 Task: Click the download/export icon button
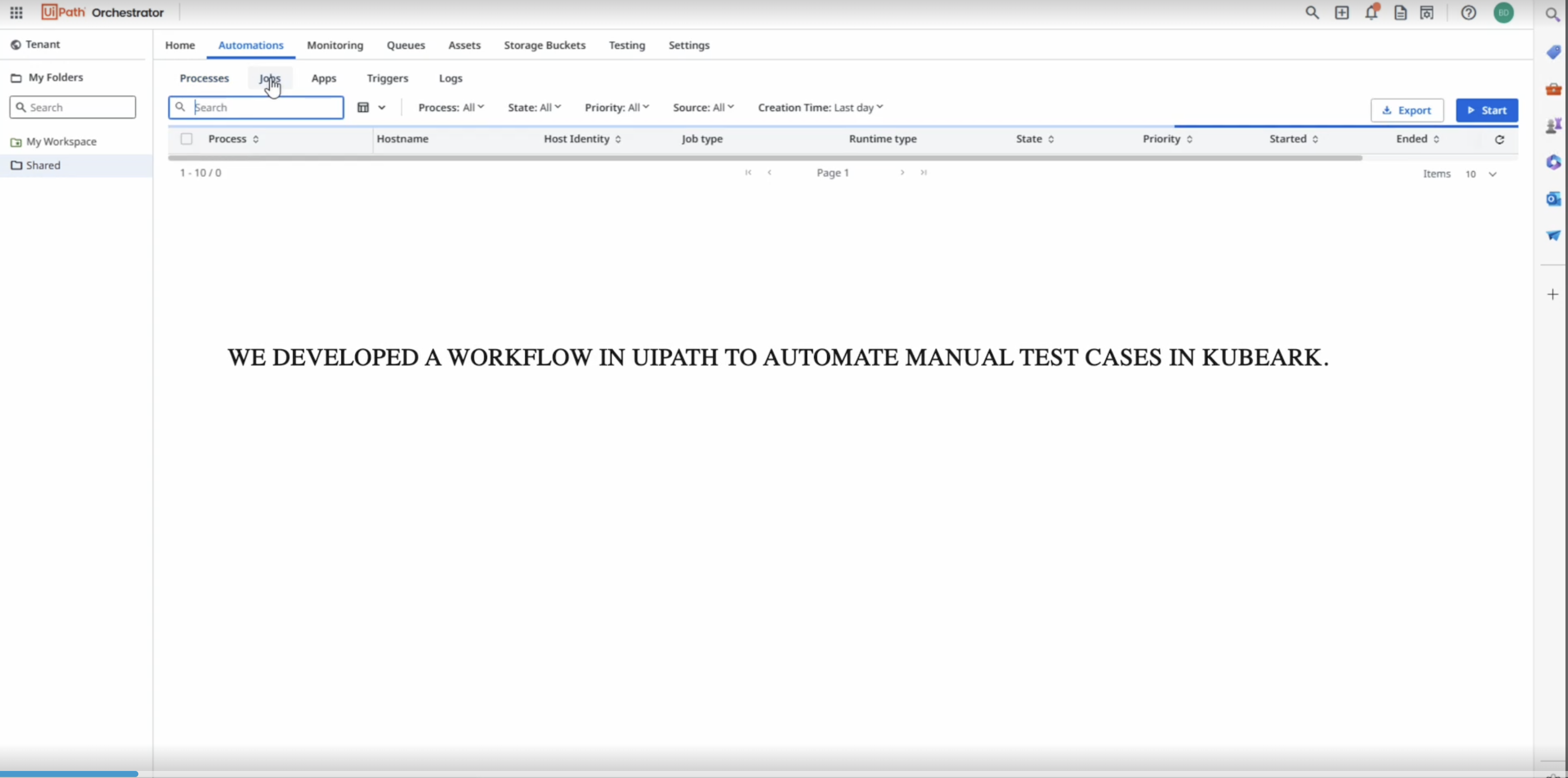point(1406,110)
